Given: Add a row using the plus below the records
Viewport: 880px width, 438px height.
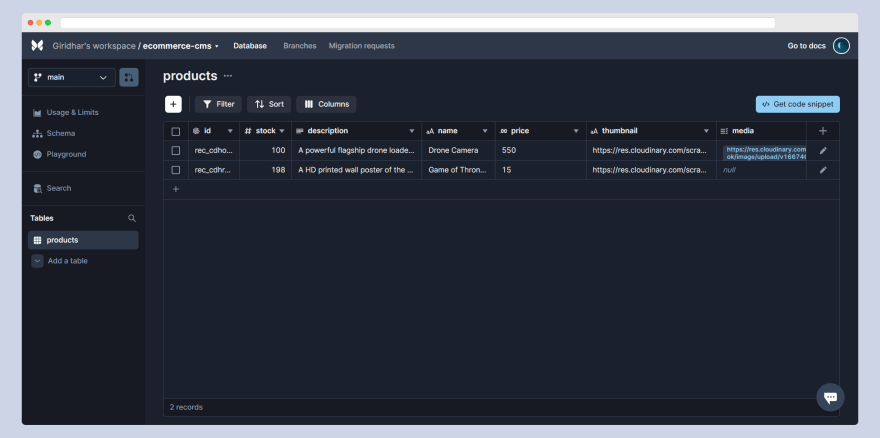Looking at the screenshot, I should (176, 189).
